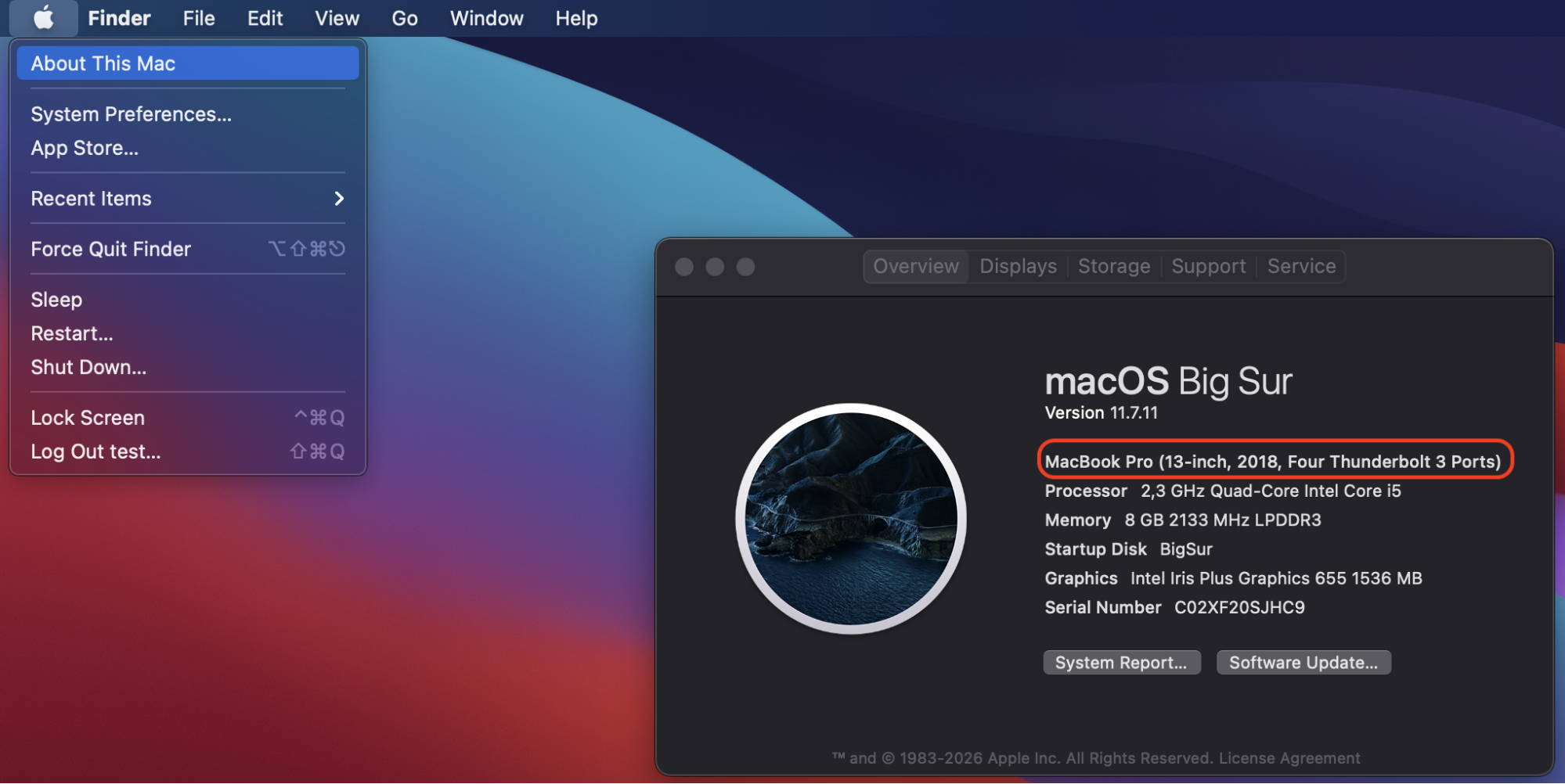Click the System Report button
The image size is (1565, 784).
(1121, 662)
